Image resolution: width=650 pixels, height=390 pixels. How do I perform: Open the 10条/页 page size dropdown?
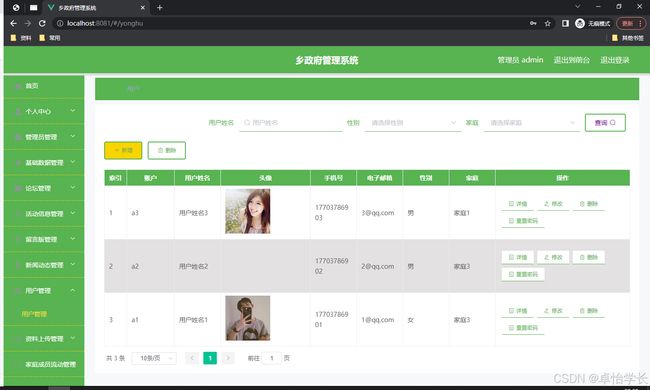coord(154,358)
